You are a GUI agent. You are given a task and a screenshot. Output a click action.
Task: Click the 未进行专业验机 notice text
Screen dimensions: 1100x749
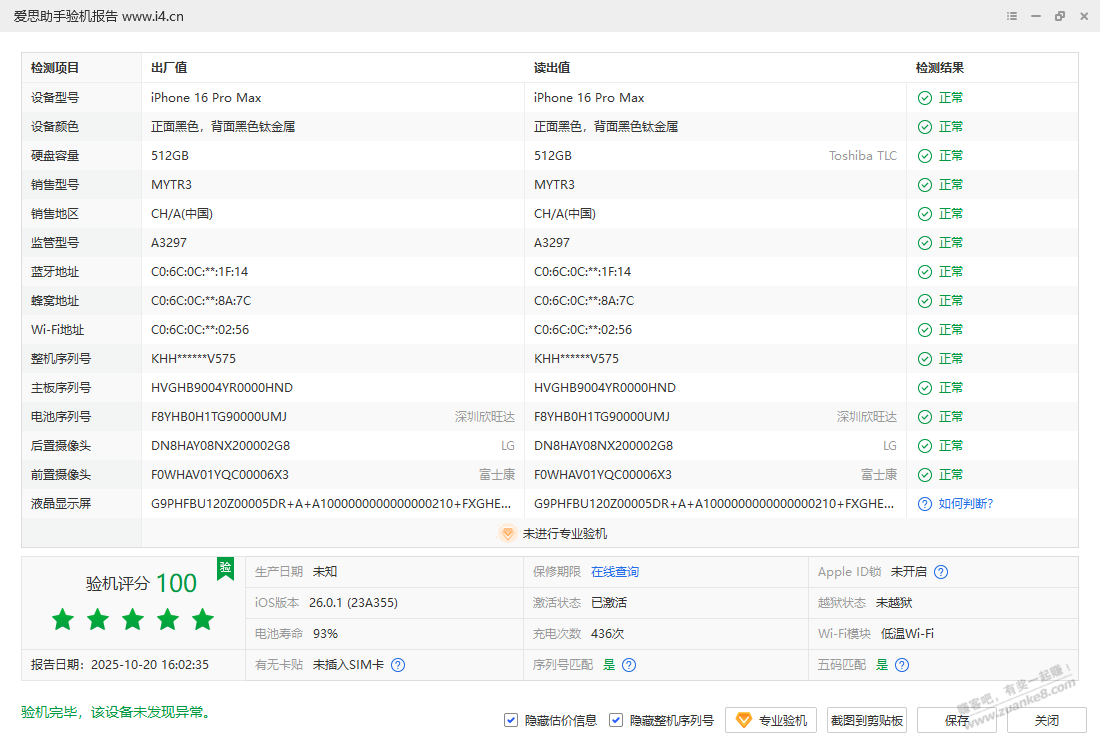click(564, 534)
